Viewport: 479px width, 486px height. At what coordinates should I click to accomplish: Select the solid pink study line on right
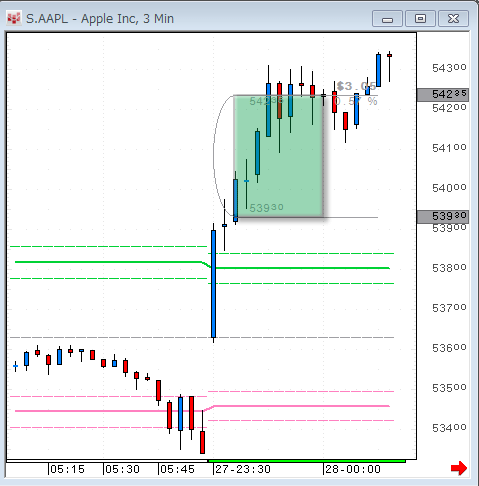302,406
